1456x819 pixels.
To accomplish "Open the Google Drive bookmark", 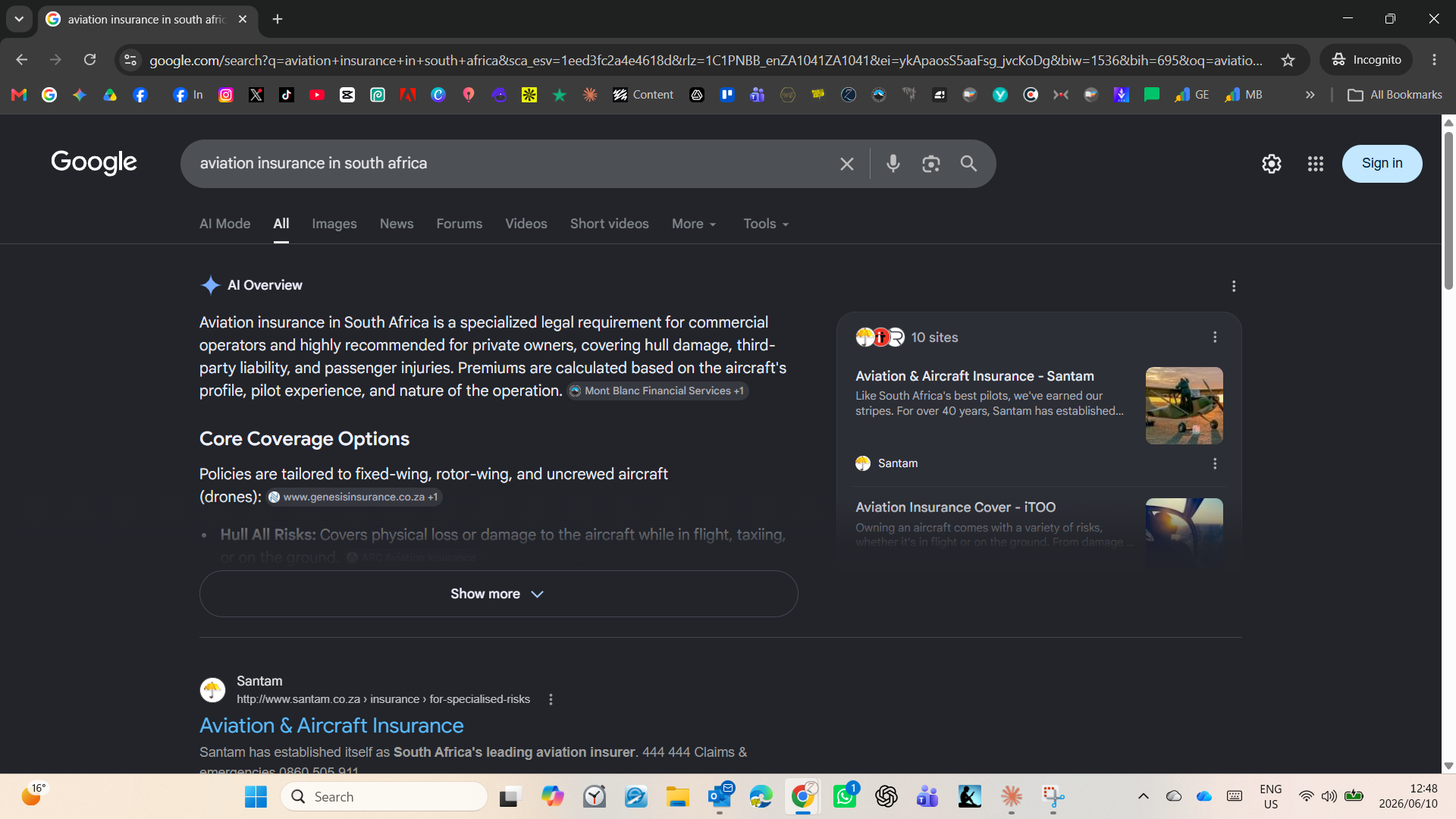I will pyautogui.click(x=110, y=95).
